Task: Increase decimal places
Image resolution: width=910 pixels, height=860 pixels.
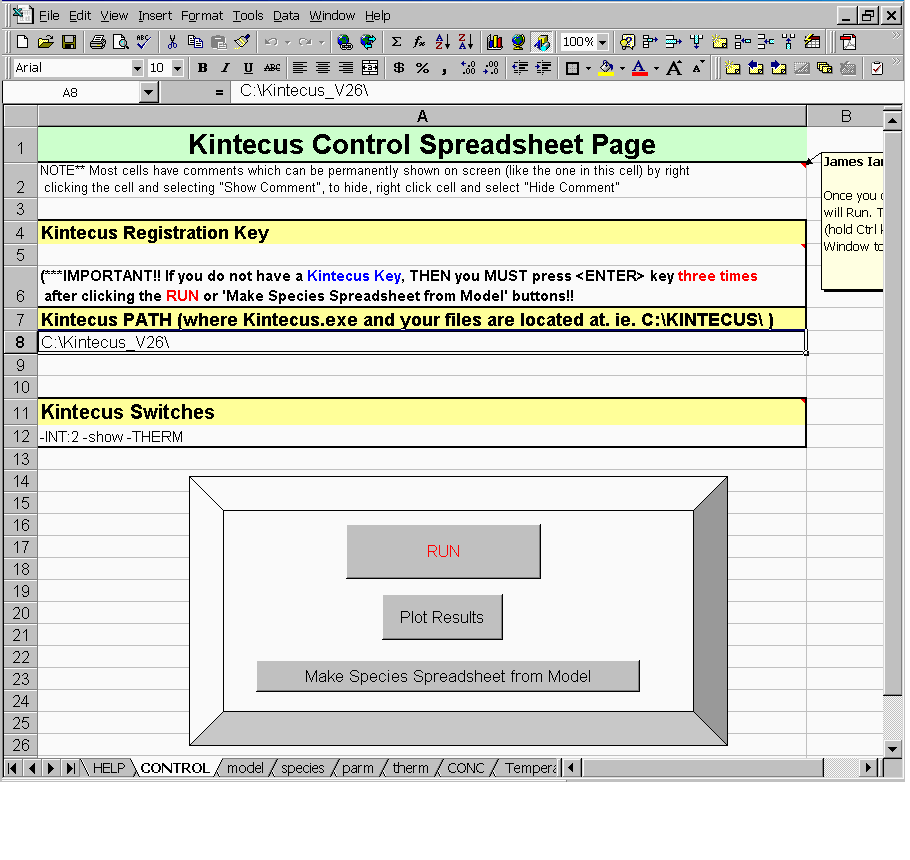Action: click(x=468, y=68)
